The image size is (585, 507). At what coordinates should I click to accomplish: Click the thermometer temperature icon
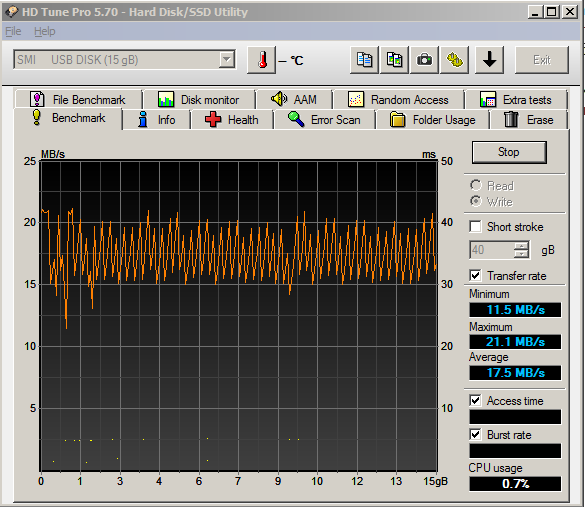tap(262, 60)
